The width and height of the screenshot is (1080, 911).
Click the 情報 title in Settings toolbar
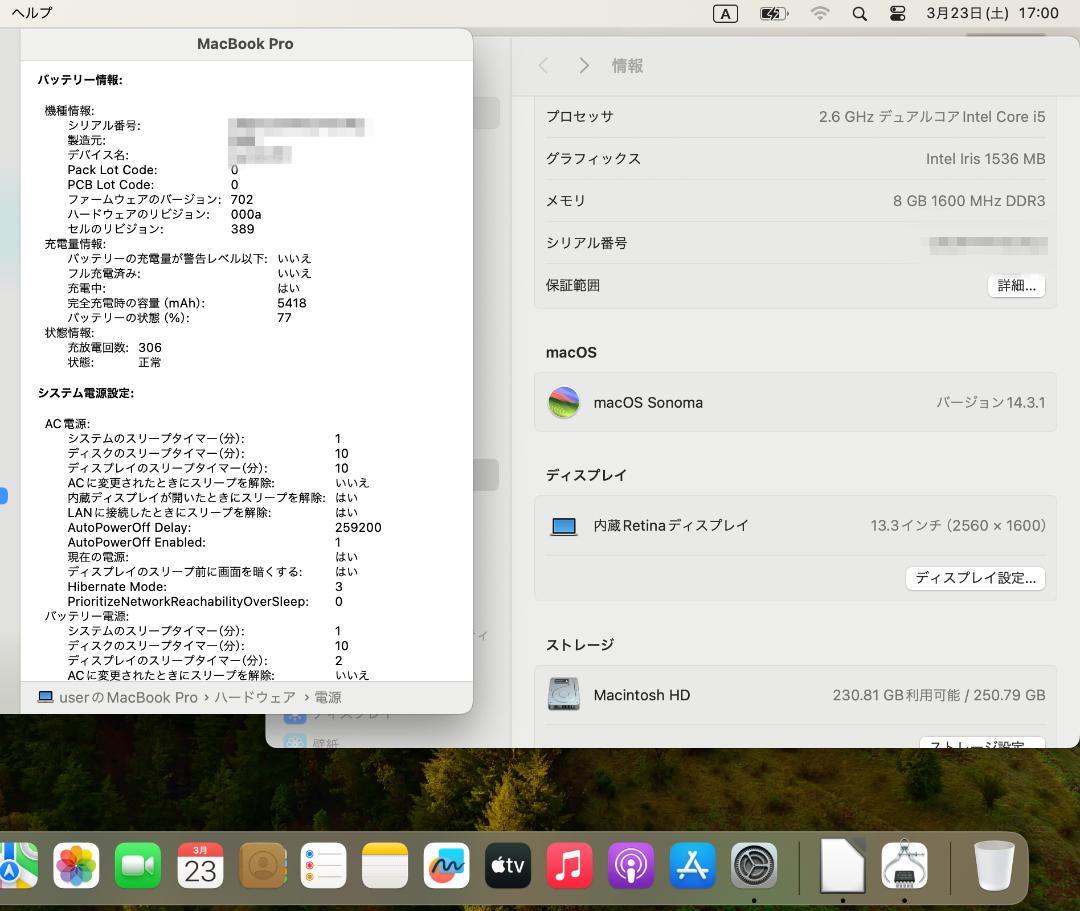(x=627, y=66)
